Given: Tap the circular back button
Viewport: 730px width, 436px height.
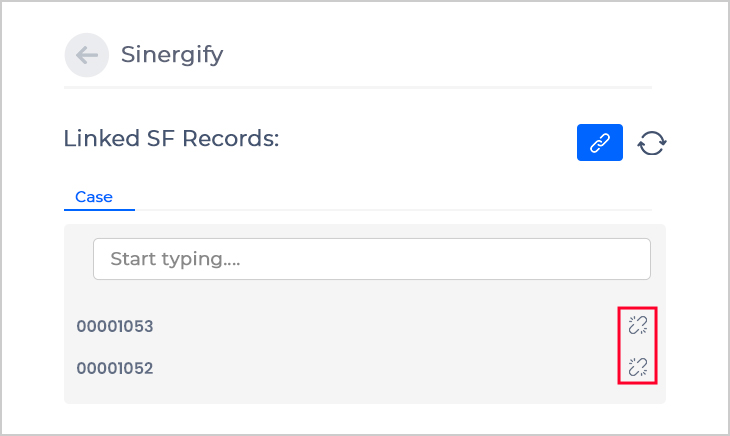Looking at the screenshot, I should 87,55.
